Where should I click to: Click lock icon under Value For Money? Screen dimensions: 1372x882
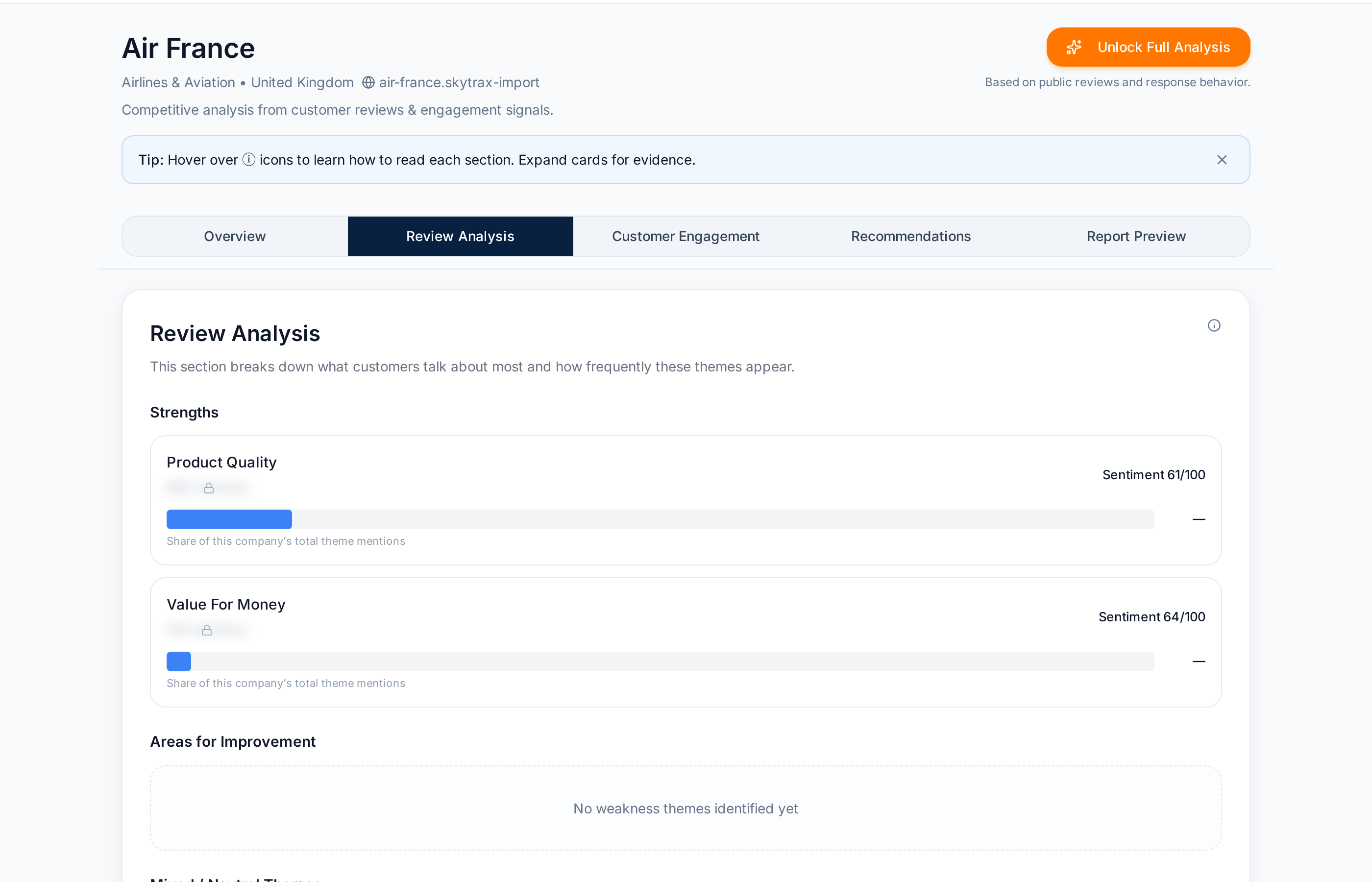tap(207, 630)
